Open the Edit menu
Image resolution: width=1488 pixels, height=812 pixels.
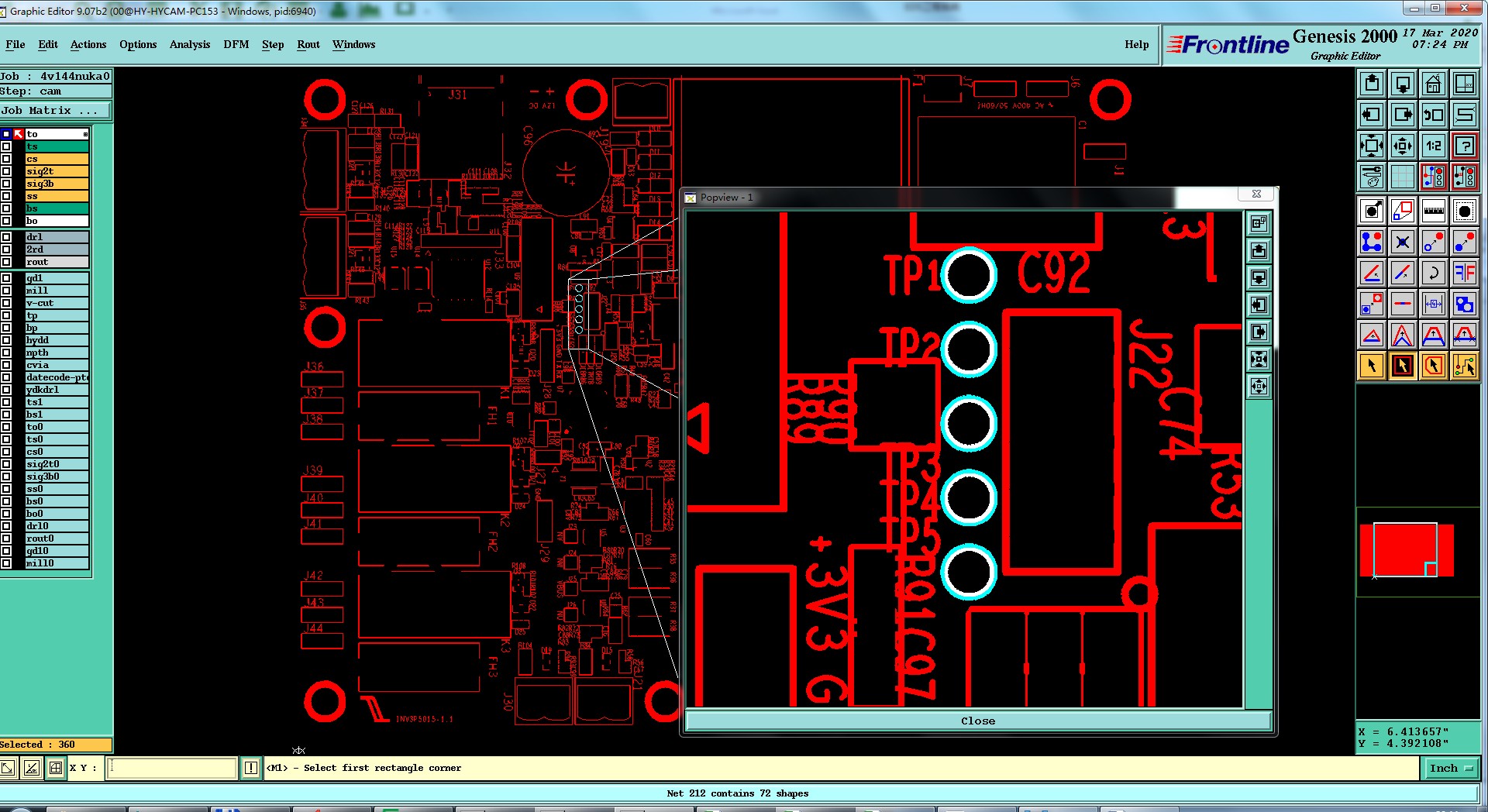click(x=48, y=44)
